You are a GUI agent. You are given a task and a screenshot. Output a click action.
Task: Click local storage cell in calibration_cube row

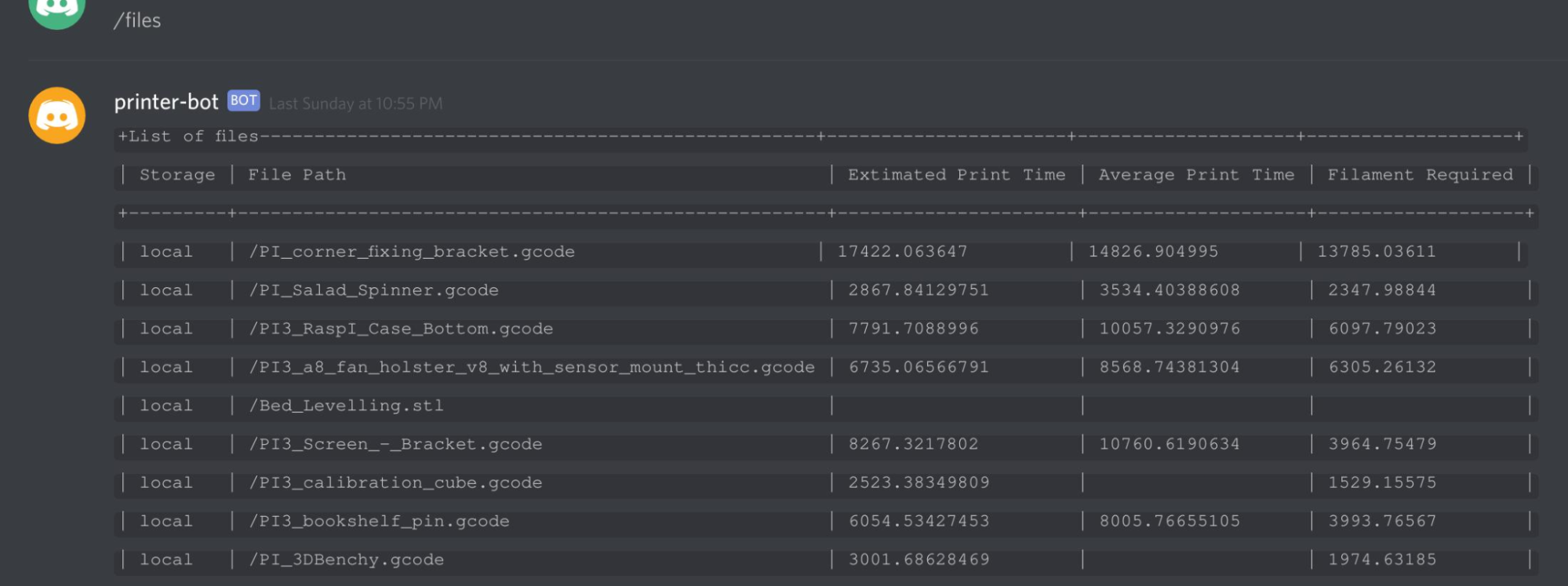click(166, 482)
